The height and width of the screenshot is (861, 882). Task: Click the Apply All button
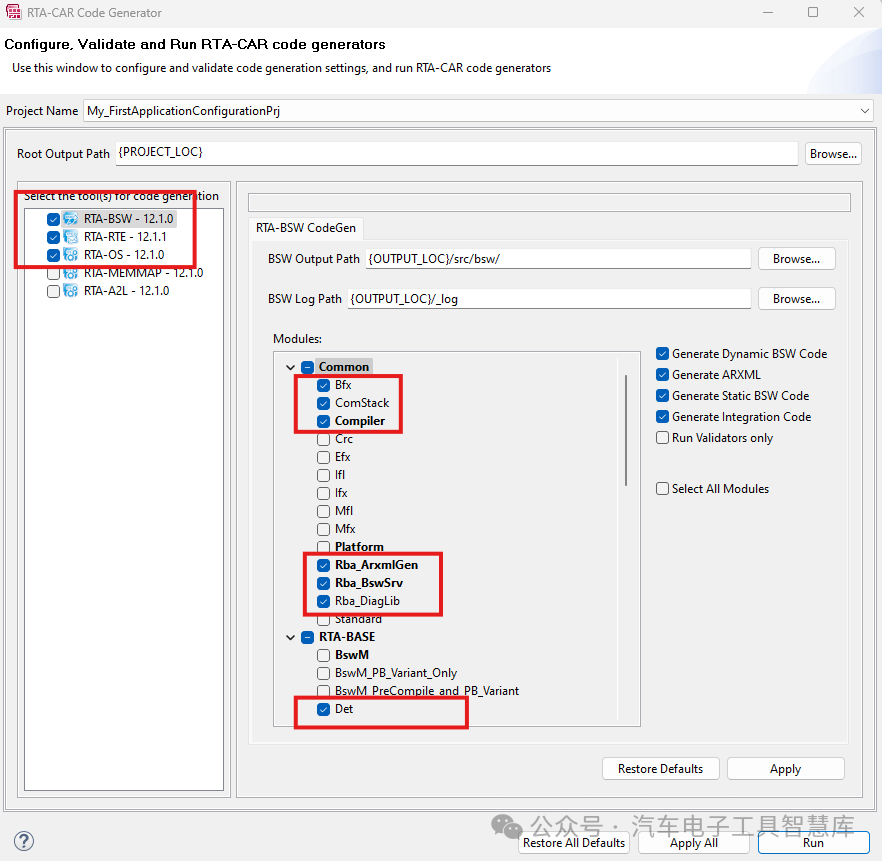click(x=694, y=842)
